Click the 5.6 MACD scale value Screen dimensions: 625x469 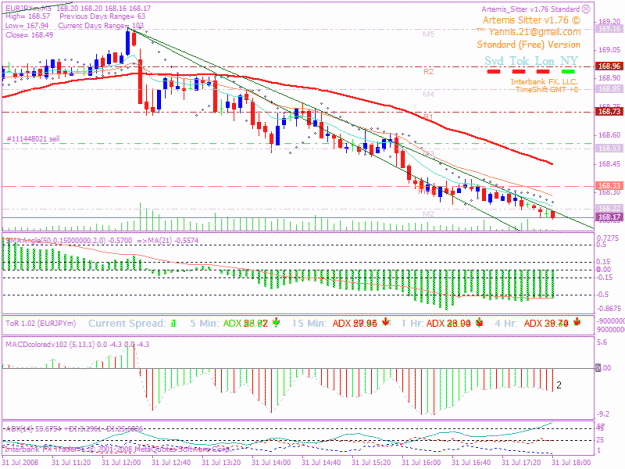(x=601, y=343)
